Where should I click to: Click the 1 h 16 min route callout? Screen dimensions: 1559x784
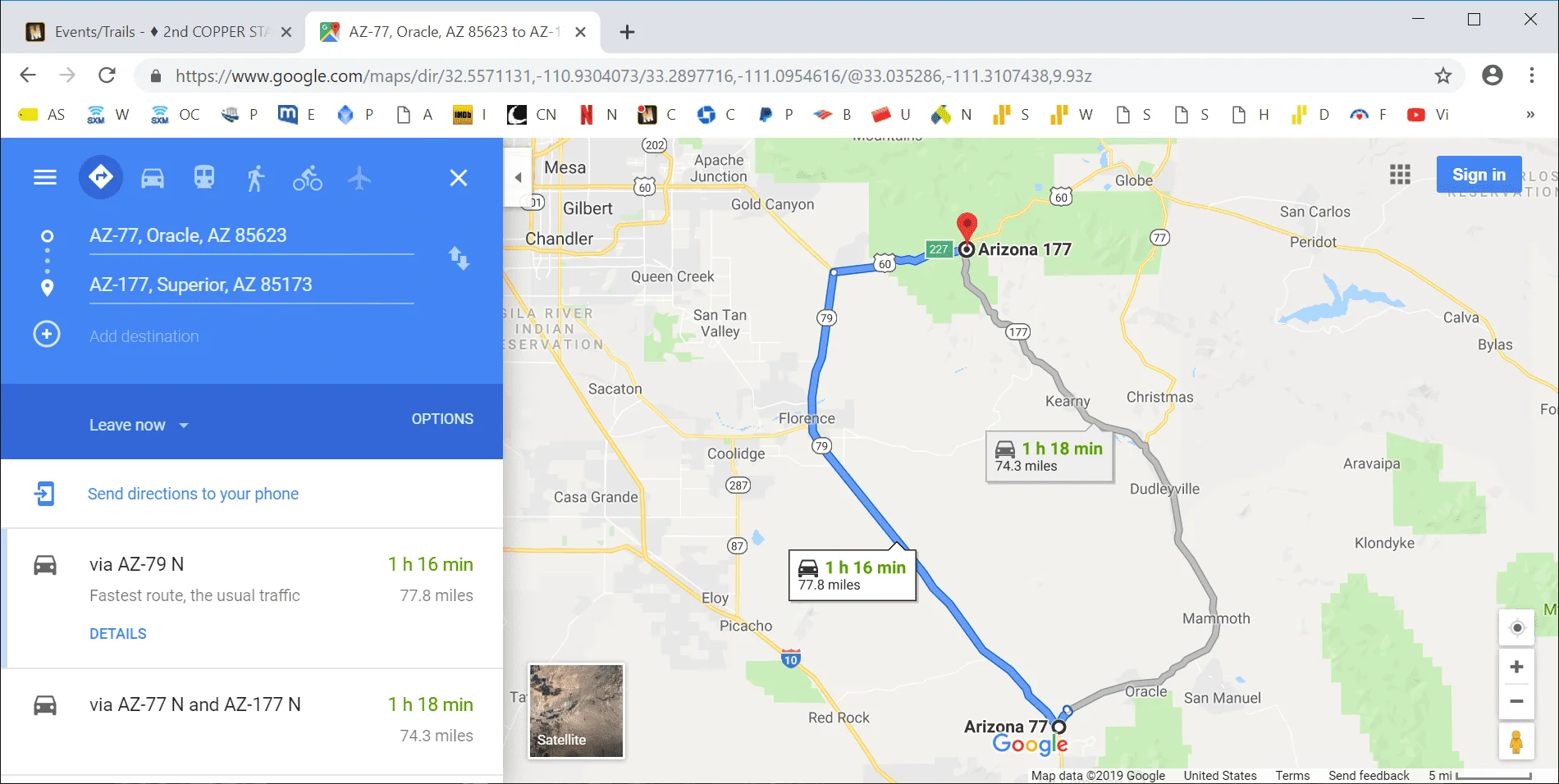point(853,575)
